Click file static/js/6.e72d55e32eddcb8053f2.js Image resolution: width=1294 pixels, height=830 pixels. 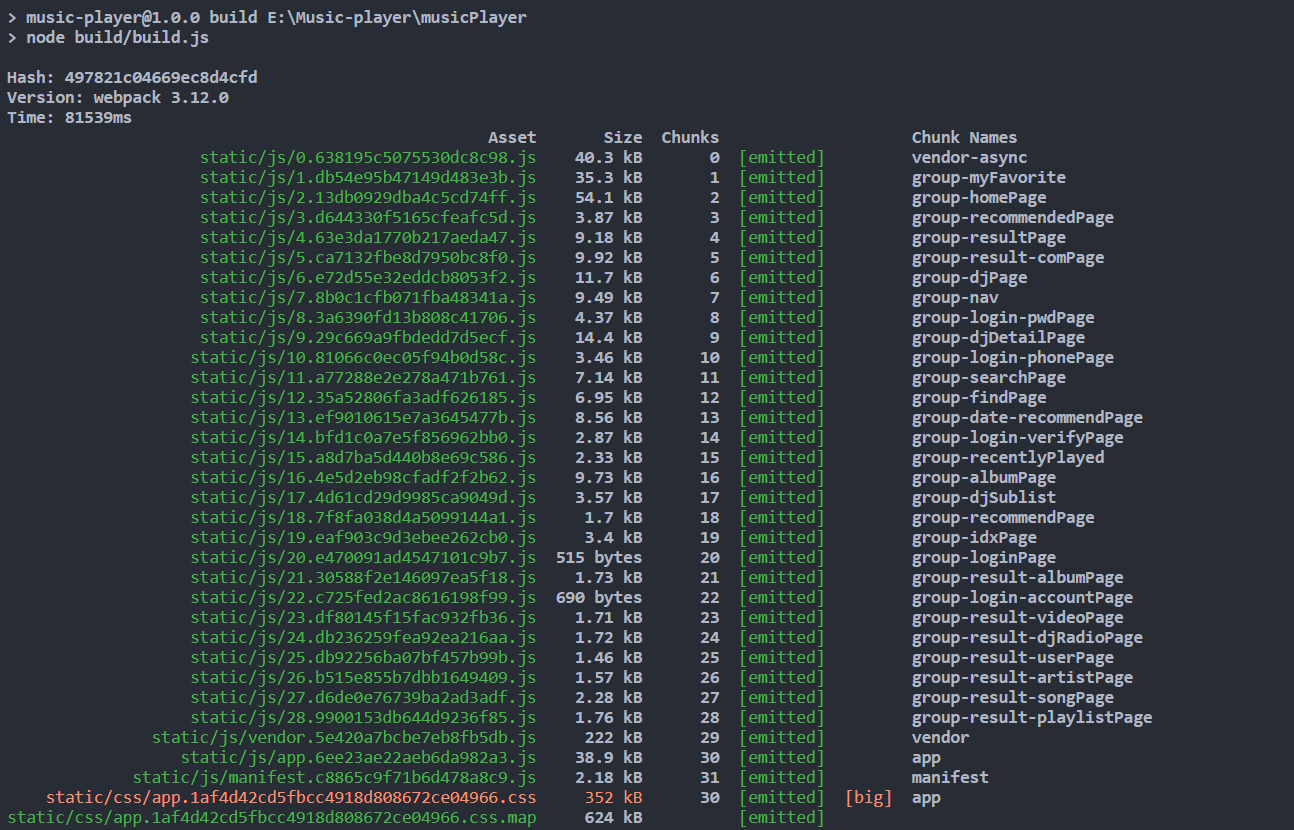click(368, 278)
